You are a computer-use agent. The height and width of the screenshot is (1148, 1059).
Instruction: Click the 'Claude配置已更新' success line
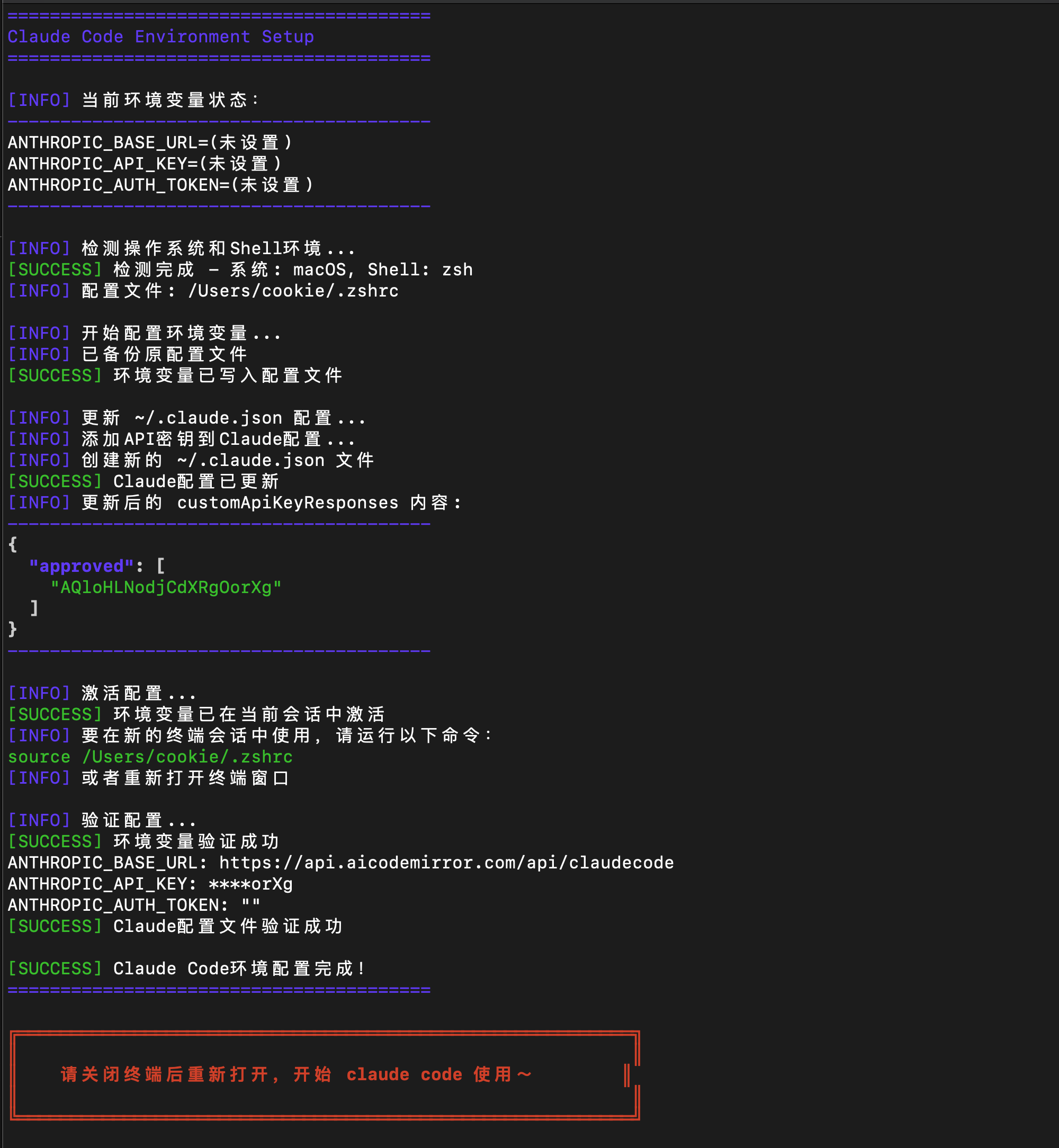point(143,481)
